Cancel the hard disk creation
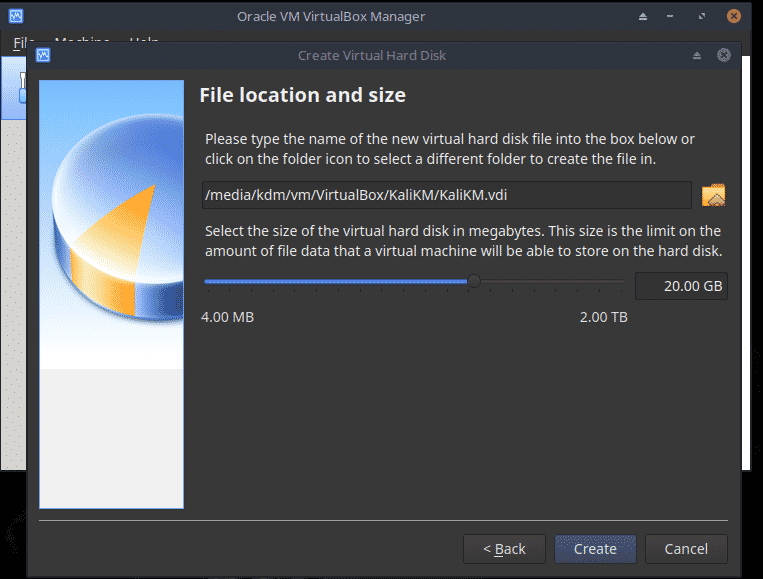This screenshot has width=763, height=579. (x=686, y=548)
